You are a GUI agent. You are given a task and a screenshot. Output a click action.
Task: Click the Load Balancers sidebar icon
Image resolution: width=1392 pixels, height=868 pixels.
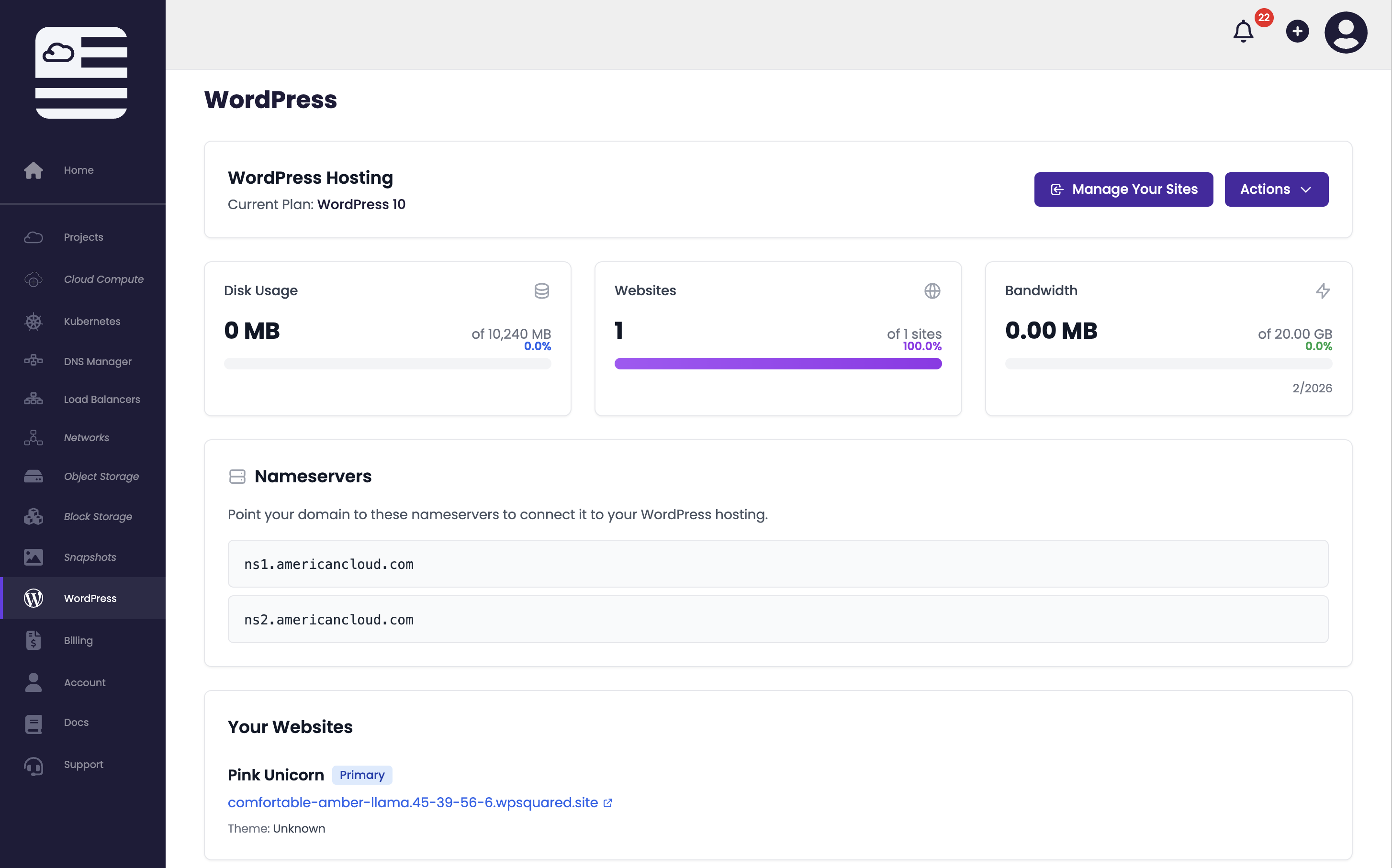(x=34, y=399)
